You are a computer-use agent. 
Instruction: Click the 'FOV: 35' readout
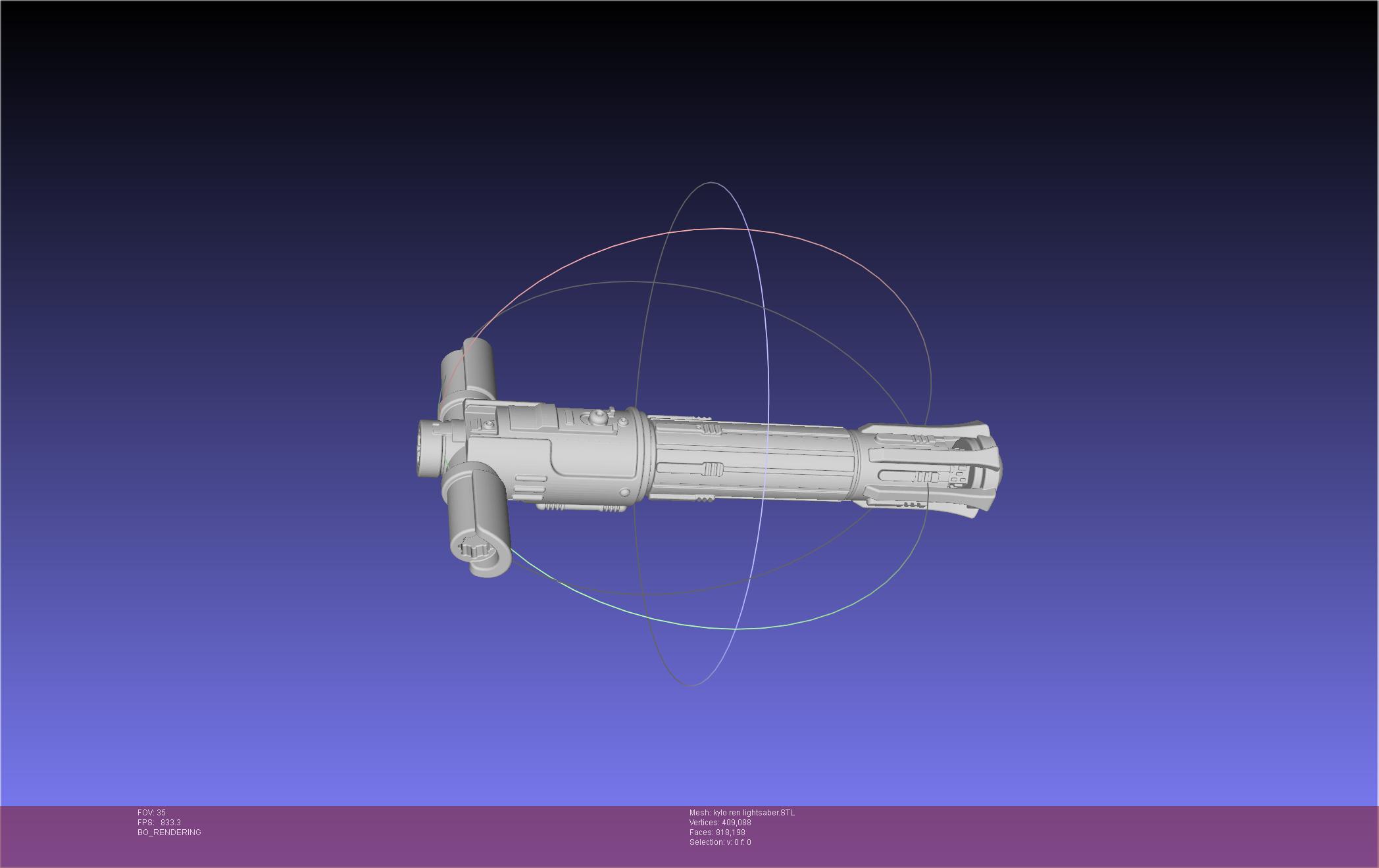tap(151, 813)
